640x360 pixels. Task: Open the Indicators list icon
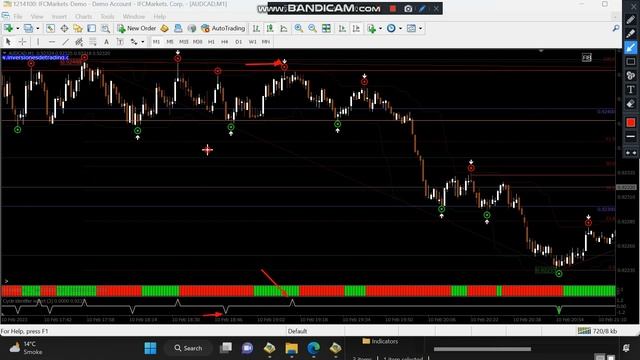371,28
